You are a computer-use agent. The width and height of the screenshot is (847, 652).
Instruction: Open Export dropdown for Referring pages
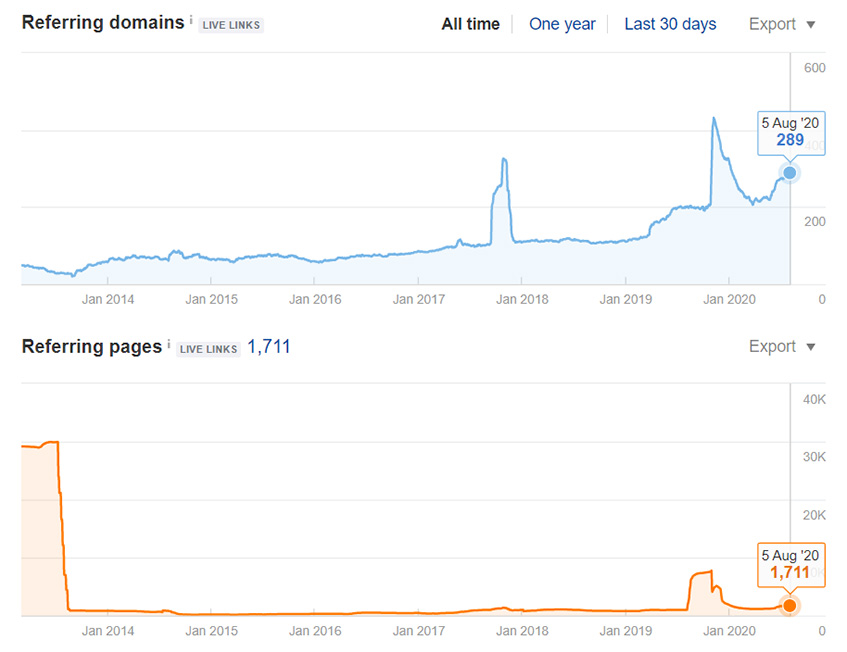782,346
